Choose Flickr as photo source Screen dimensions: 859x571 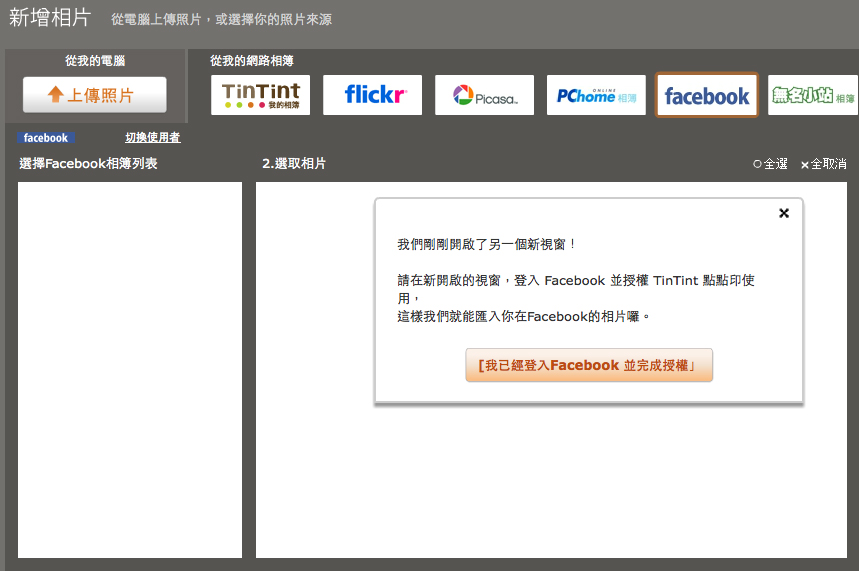click(x=373, y=95)
